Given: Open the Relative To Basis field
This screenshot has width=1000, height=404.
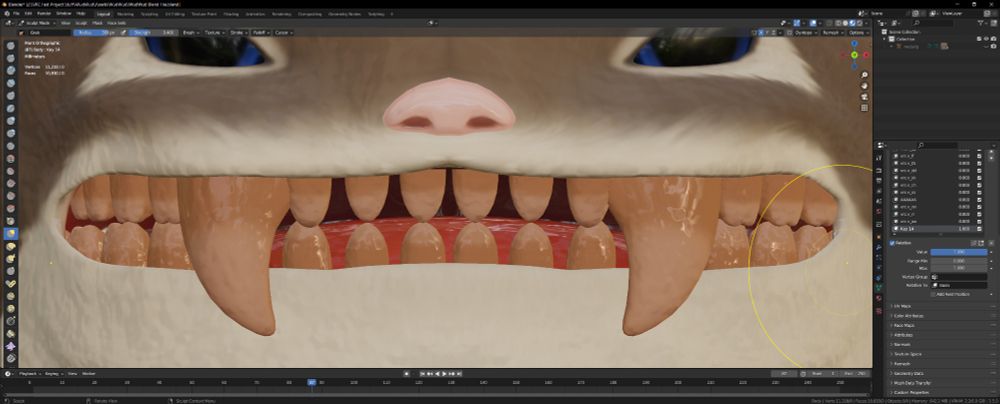Looking at the screenshot, I should 959,285.
